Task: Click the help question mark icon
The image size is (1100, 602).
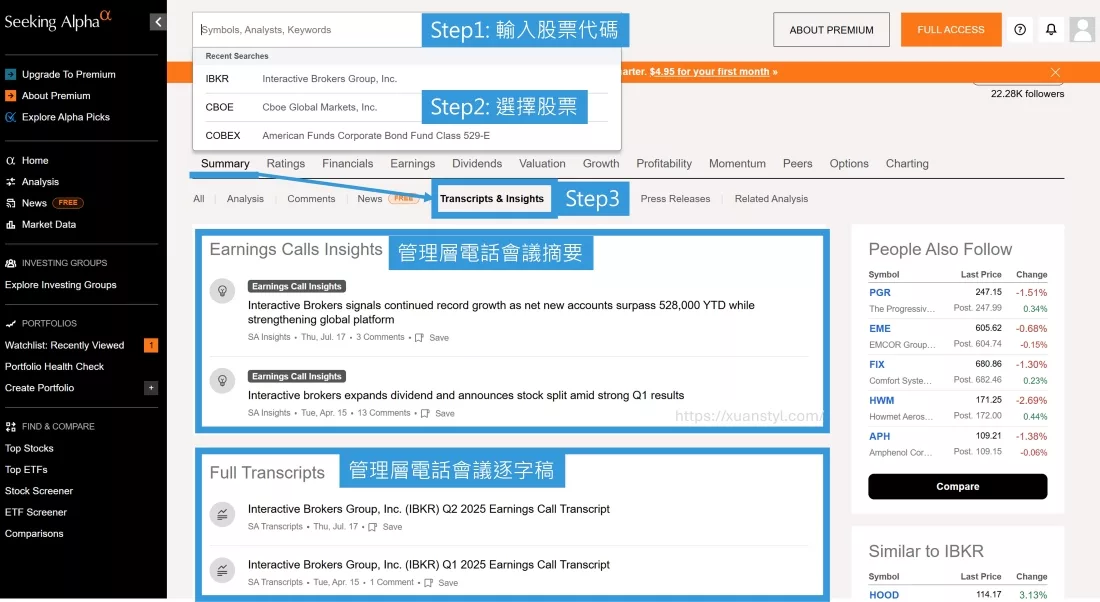Action: [x=1020, y=30]
